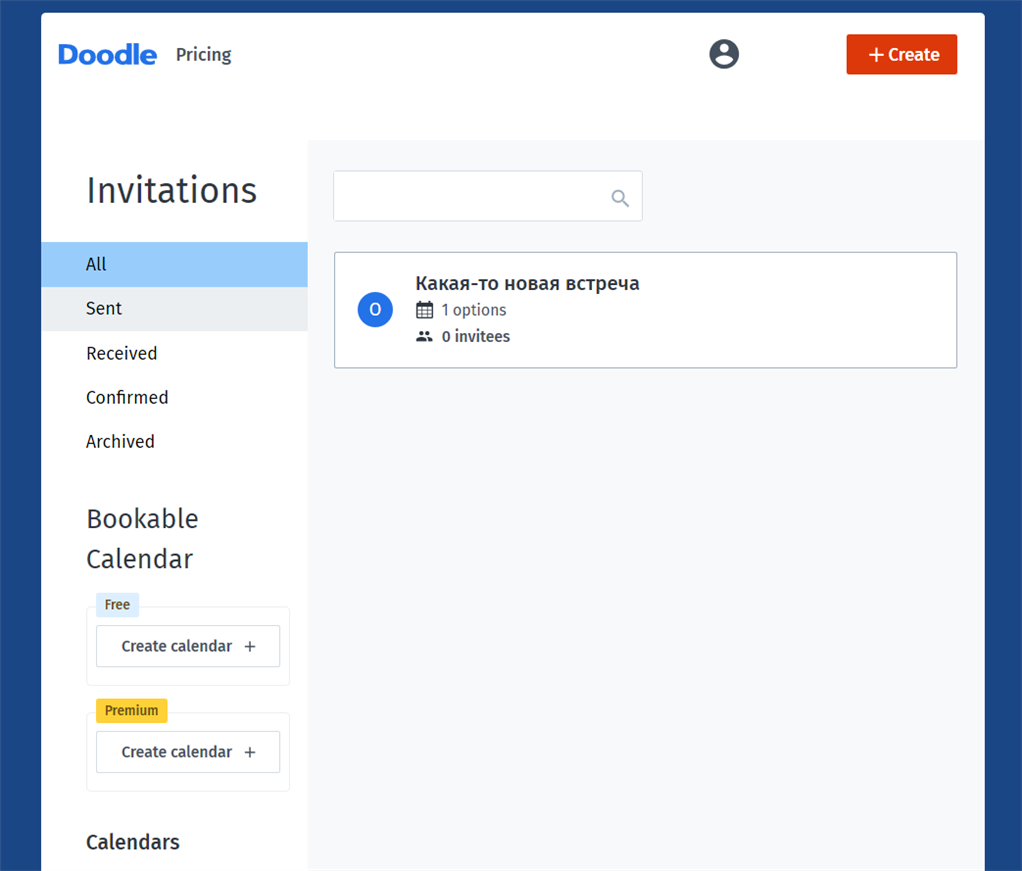The height and width of the screenshot is (871, 1022).
Task: Click the calendar icon beside 1 options
Action: point(424,310)
